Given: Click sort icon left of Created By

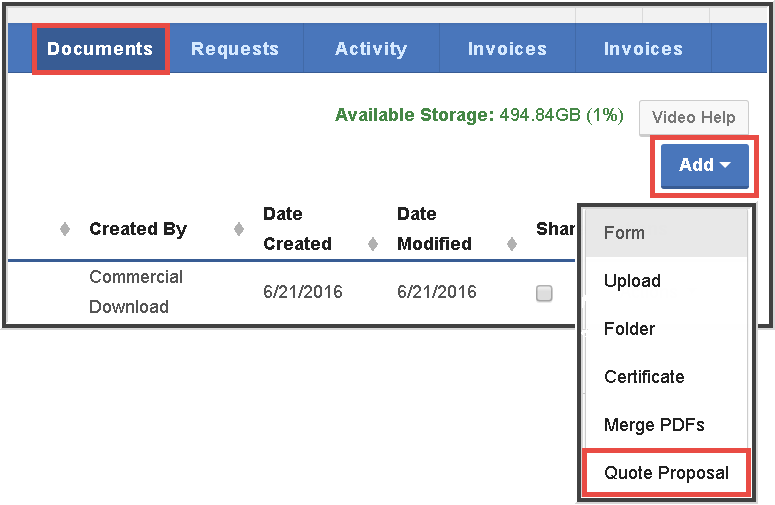Looking at the screenshot, I should 65,229.
